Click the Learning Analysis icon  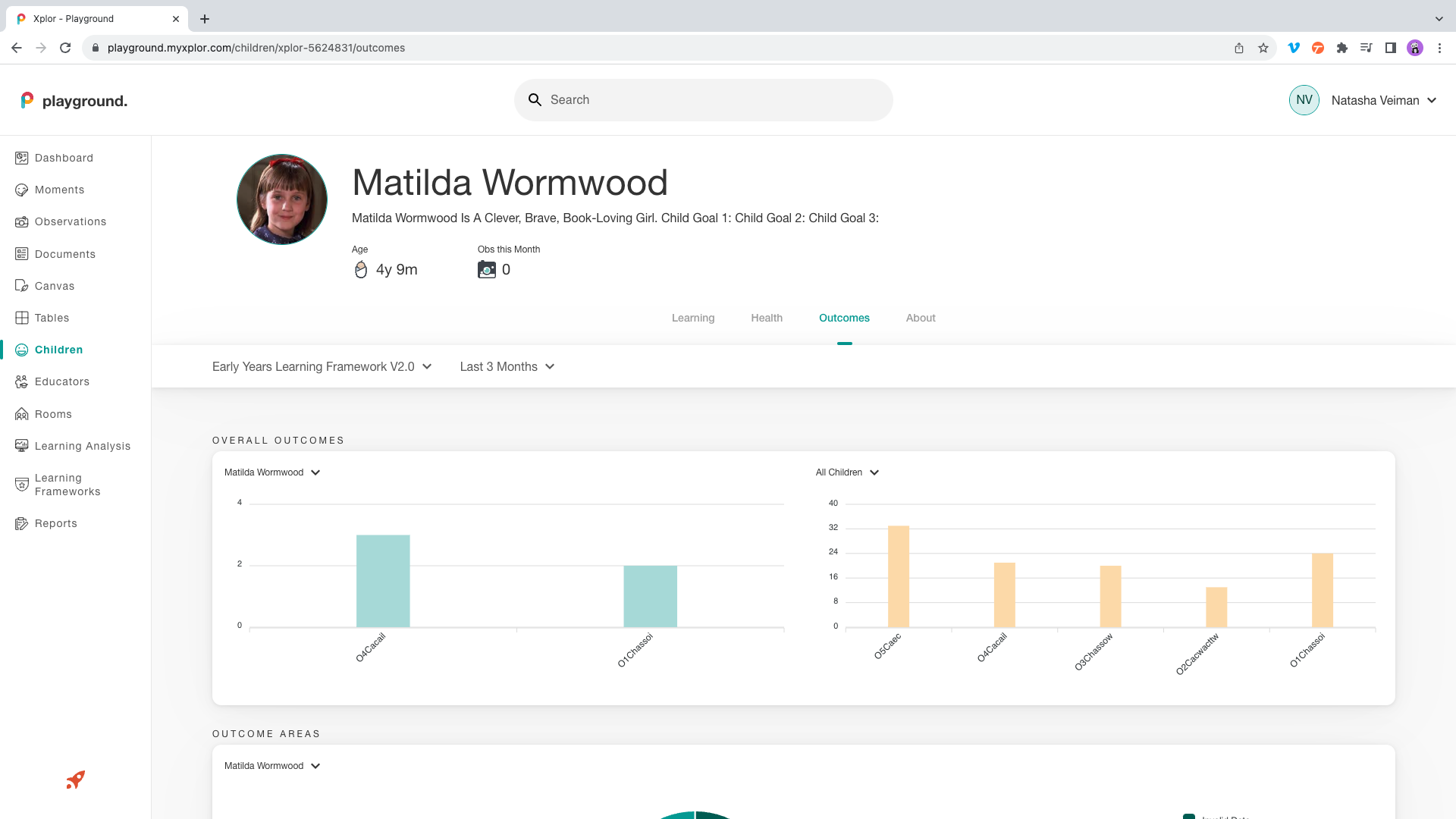point(22,446)
